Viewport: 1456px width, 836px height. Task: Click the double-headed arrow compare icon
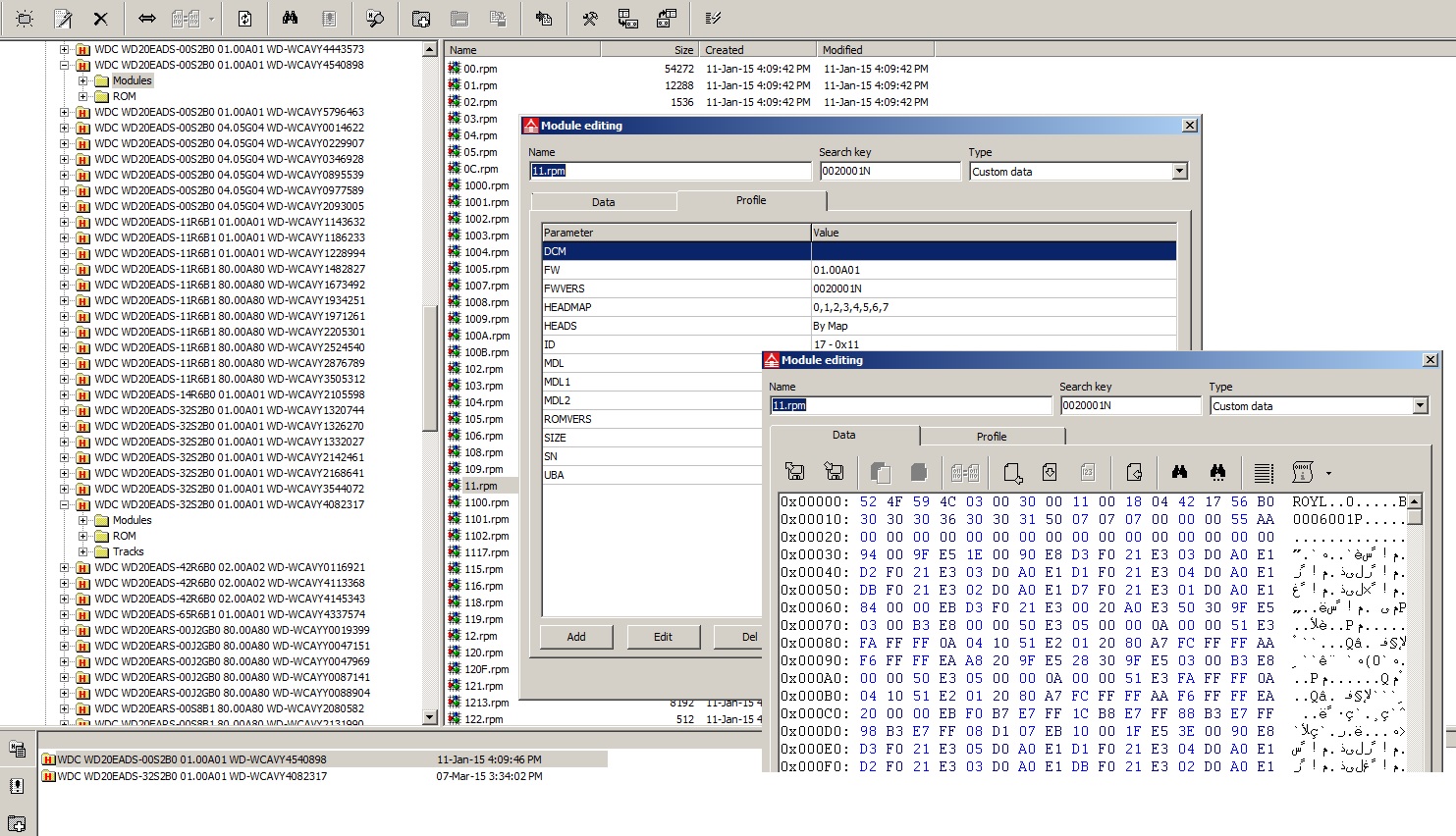(x=146, y=19)
